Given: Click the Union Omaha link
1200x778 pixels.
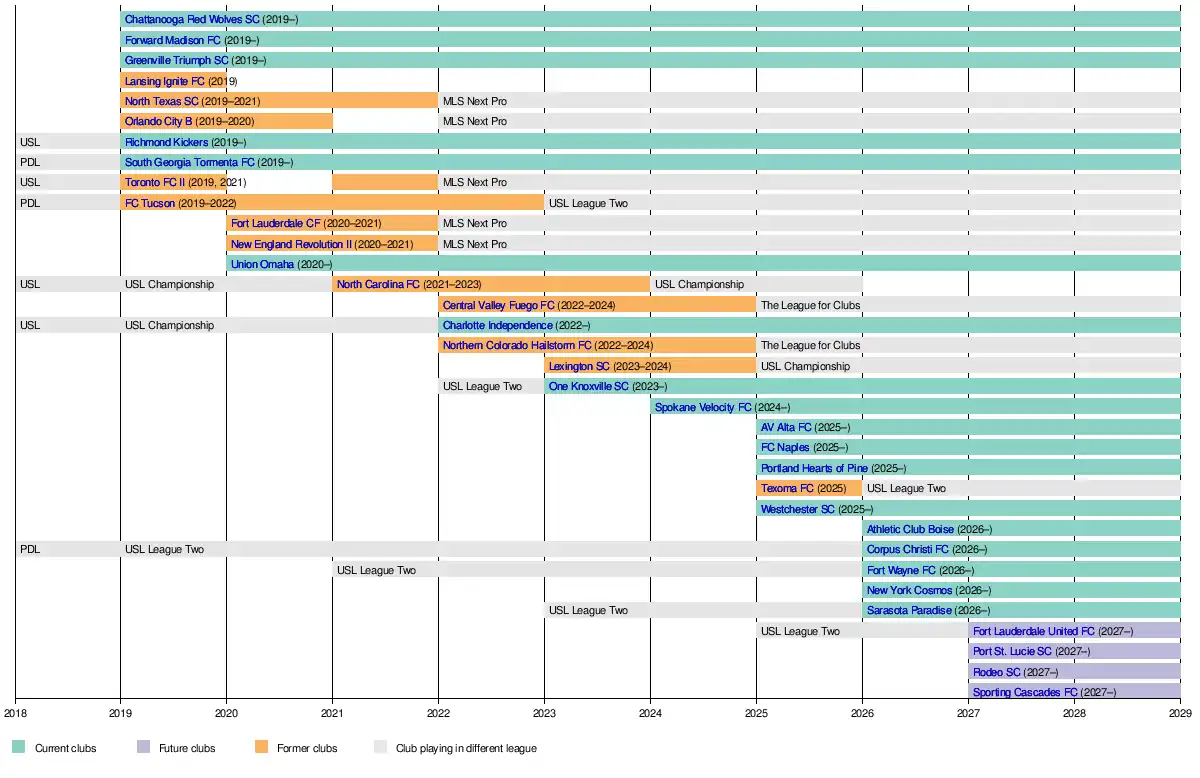Looking at the screenshot, I should [x=263, y=264].
